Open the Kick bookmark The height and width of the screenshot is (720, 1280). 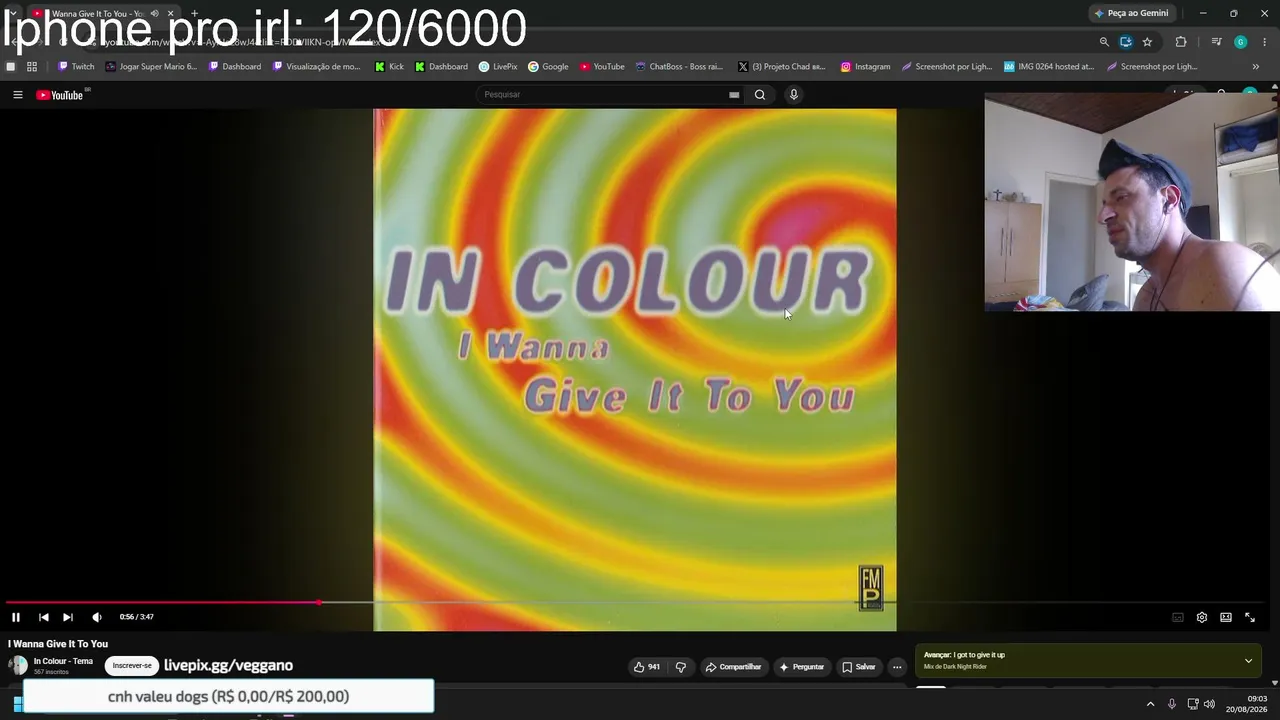(390, 67)
